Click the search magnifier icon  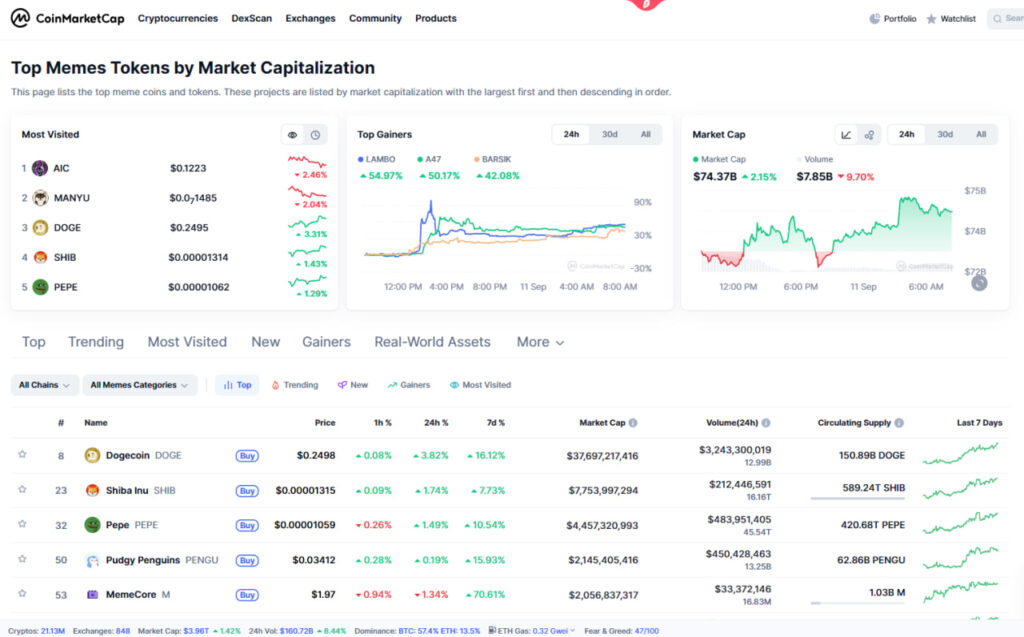pos(997,19)
